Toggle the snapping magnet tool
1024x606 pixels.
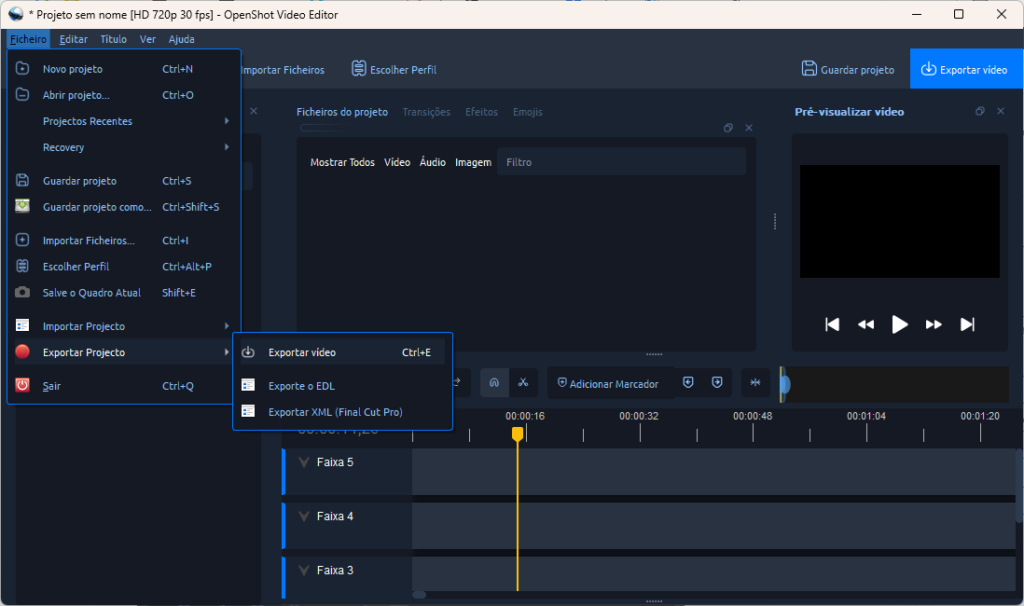(x=494, y=383)
